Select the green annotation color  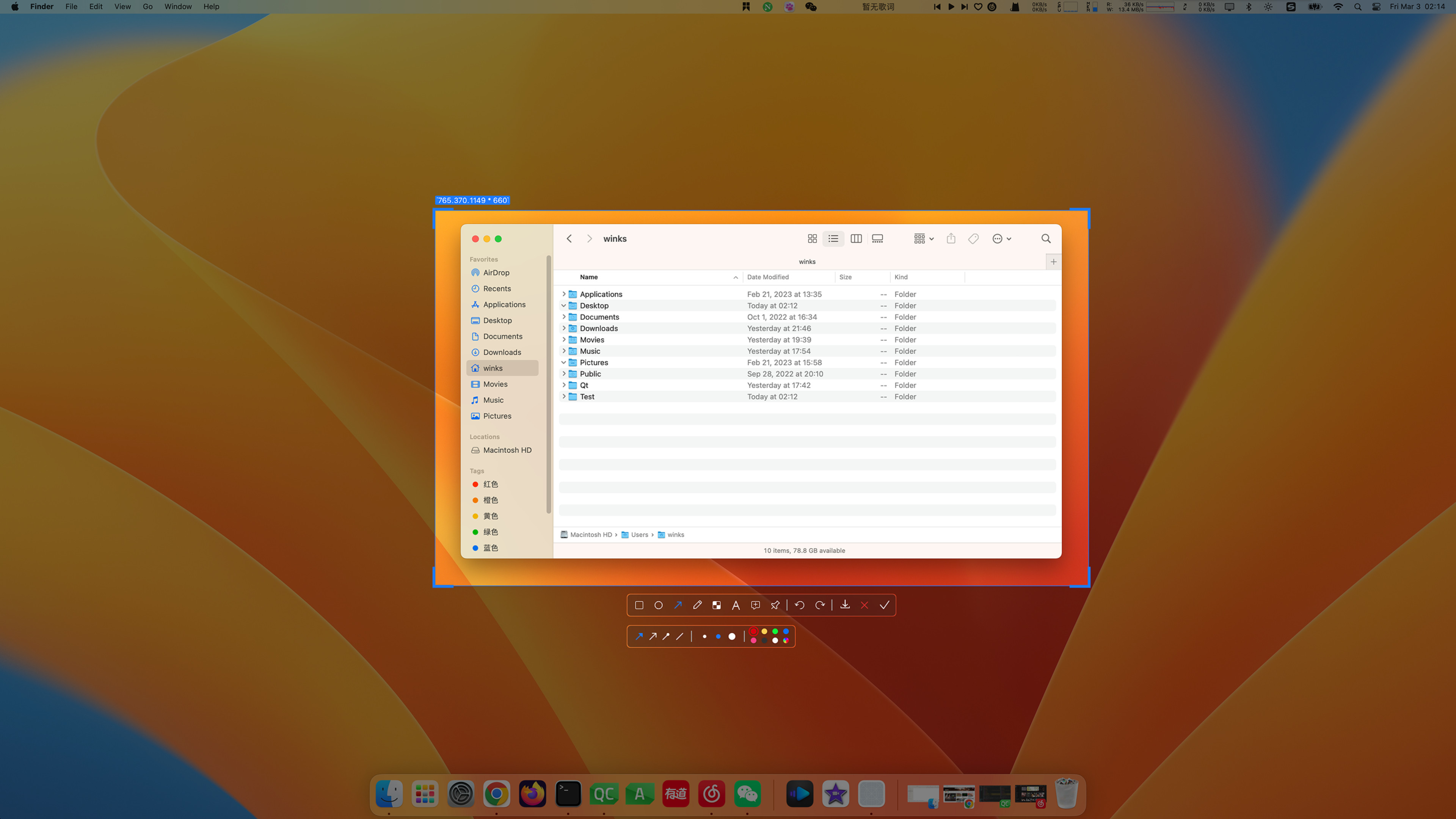click(775, 631)
